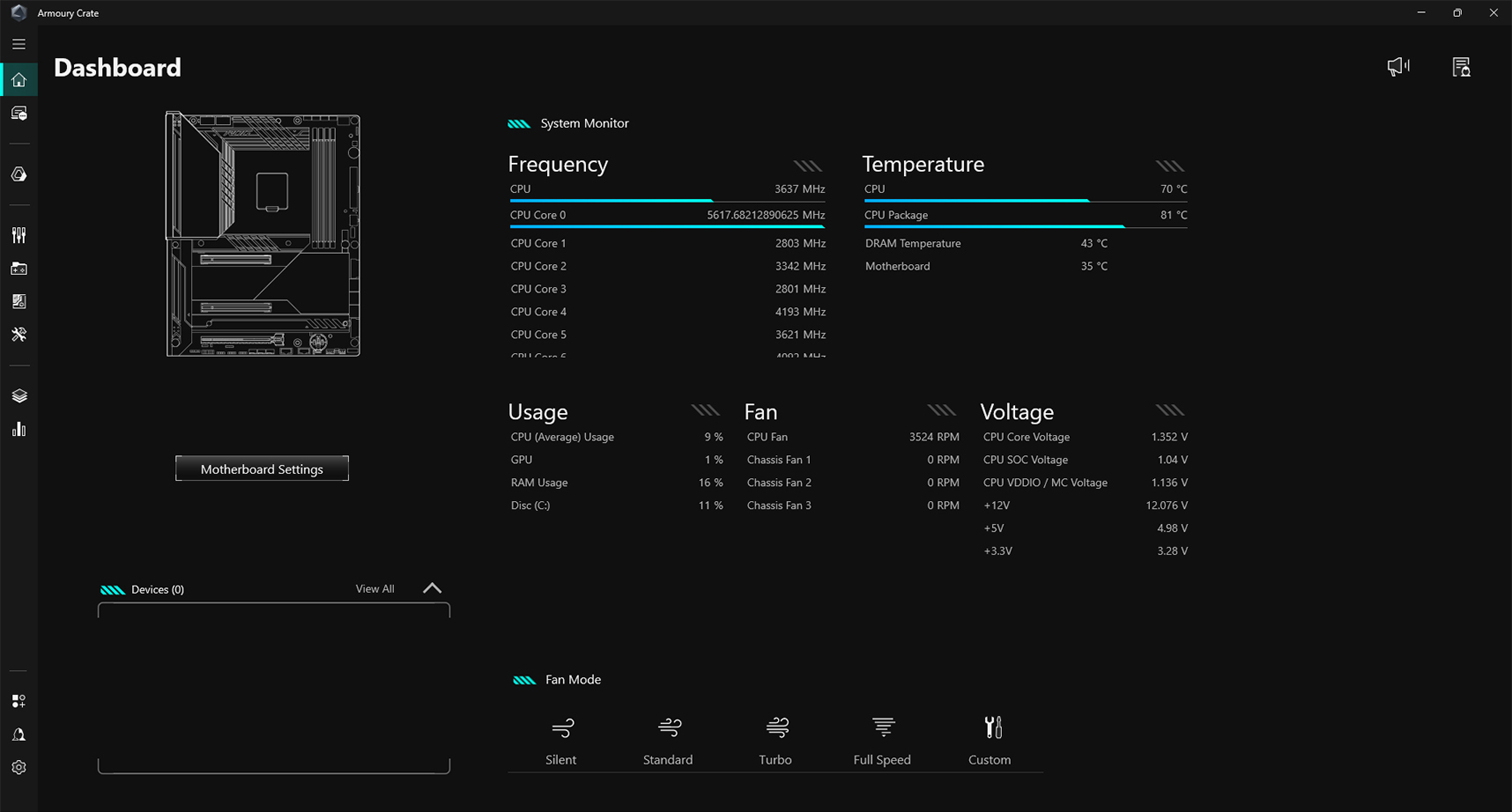Image resolution: width=1512 pixels, height=812 pixels.
Task: Click the Armoury Crate logo in title bar
Action: pyautogui.click(x=19, y=13)
